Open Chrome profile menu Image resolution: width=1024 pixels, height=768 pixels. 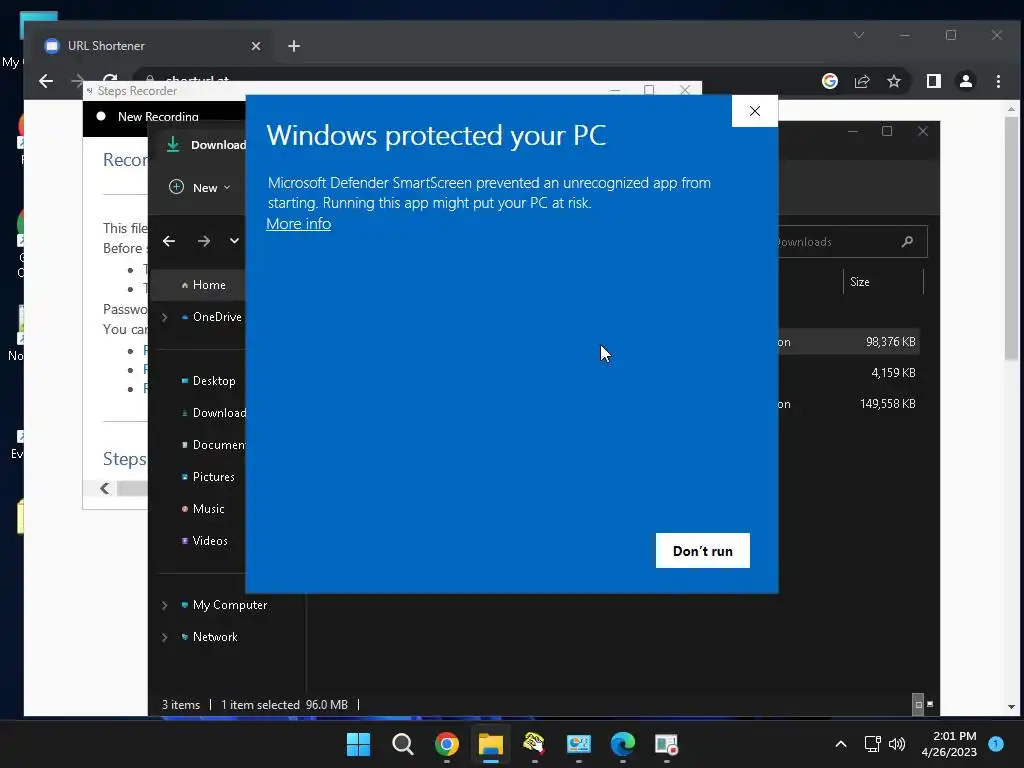click(x=965, y=81)
